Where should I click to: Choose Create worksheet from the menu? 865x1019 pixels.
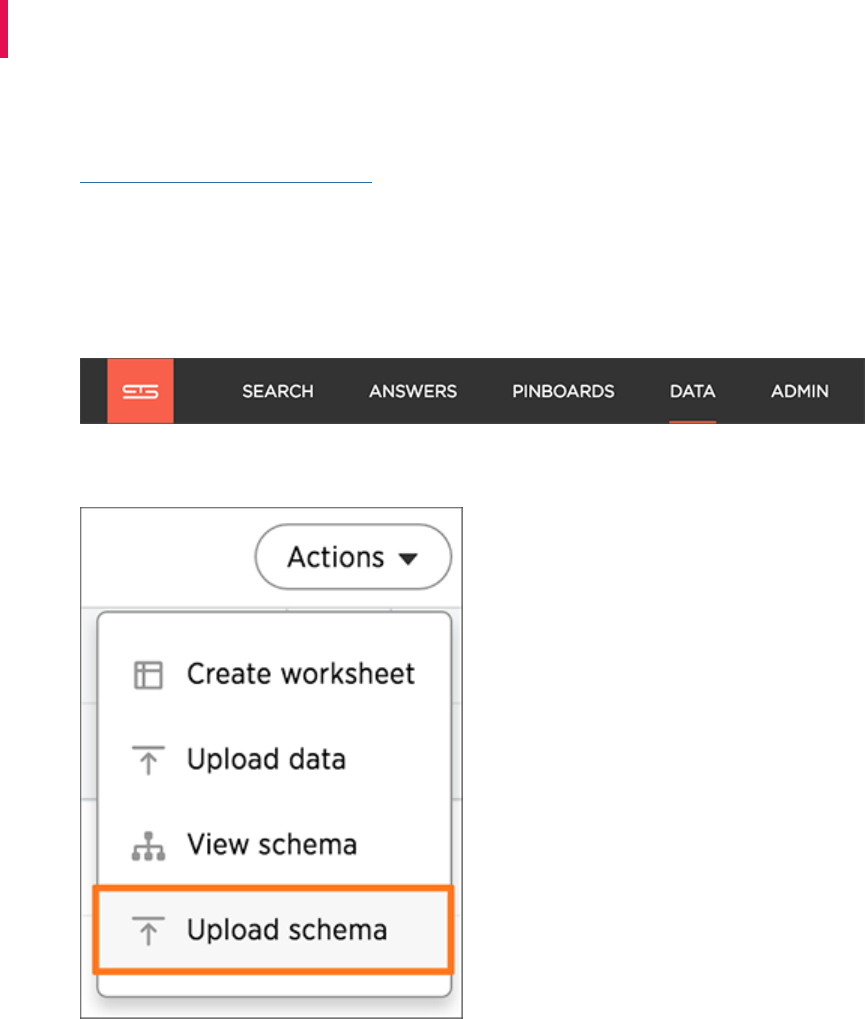300,675
